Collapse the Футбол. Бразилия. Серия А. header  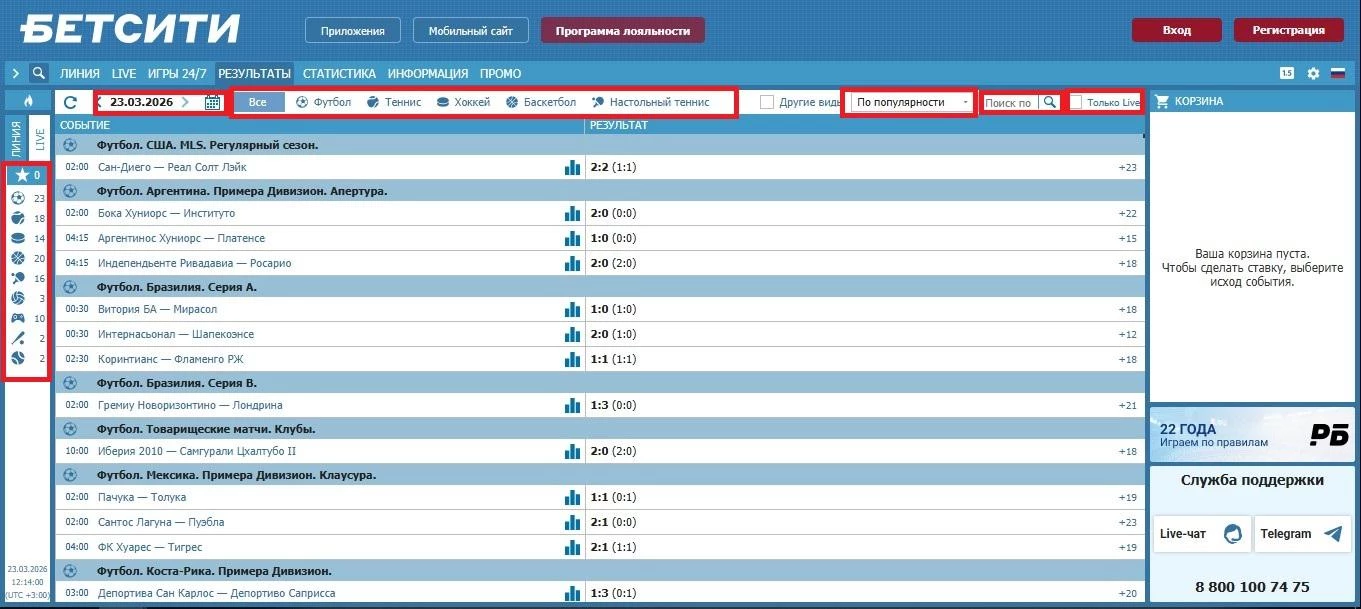tap(600, 287)
